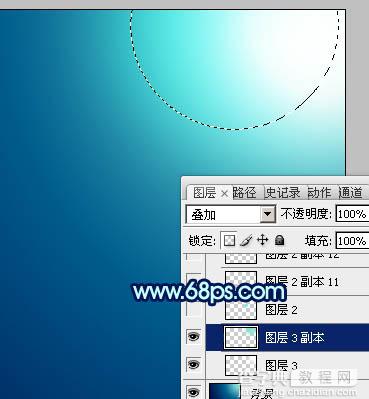
Task: Close the 图层 tab using its x
Action: pos(224,193)
